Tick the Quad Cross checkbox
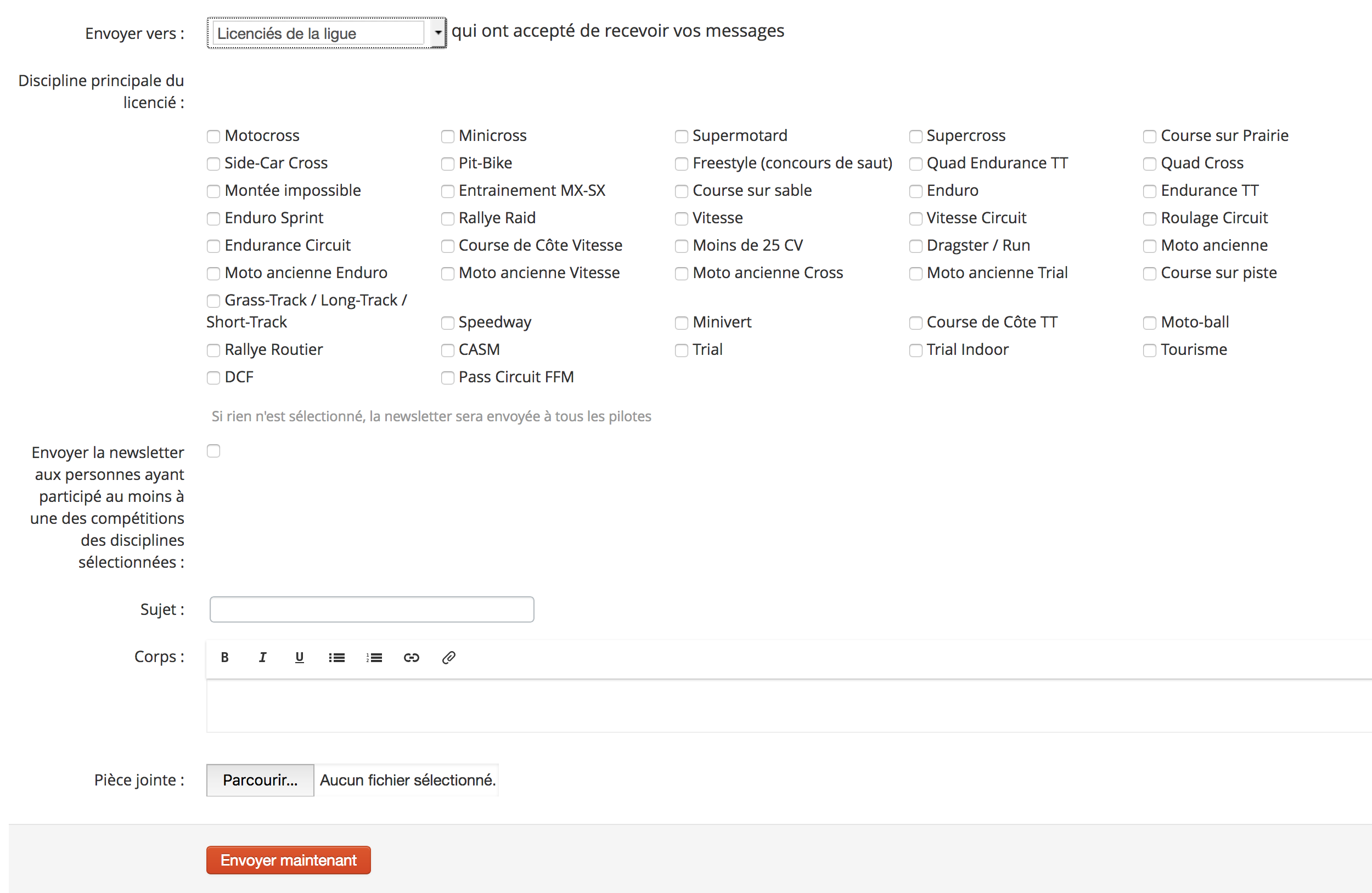1372x893 pixels. [1150, 164]
